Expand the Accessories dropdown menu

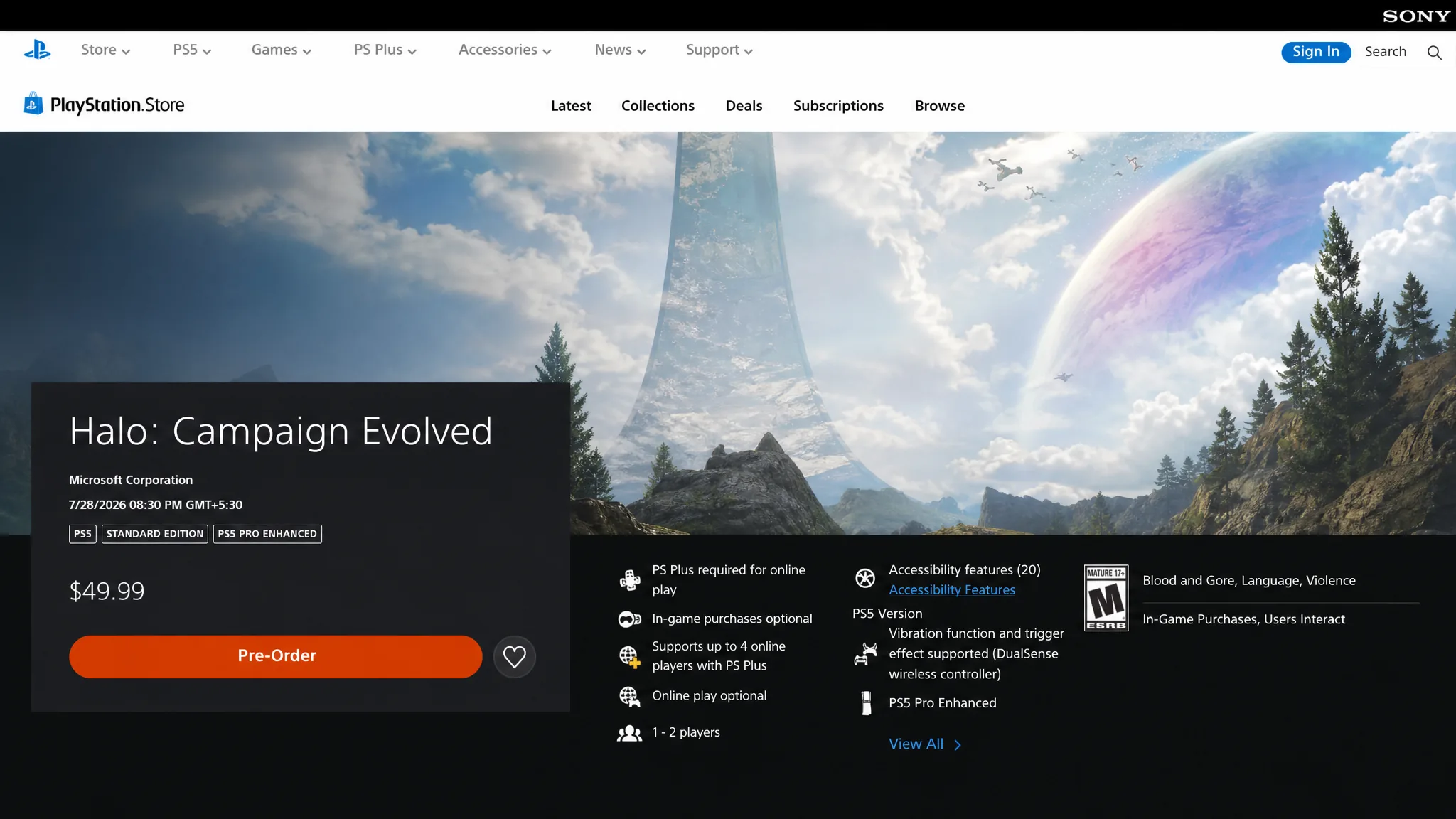tap(505, 50)
